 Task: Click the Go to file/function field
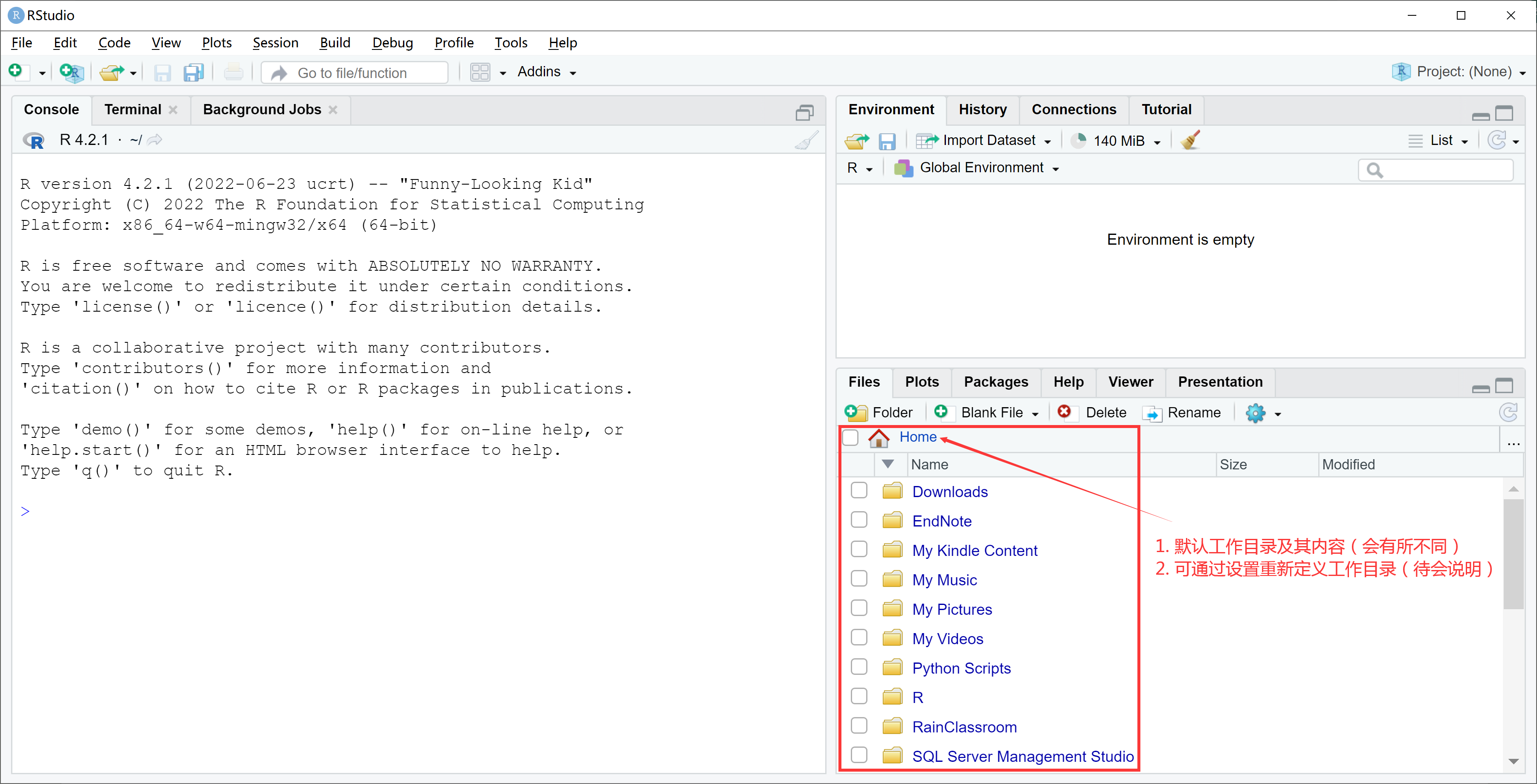point(355,73)
